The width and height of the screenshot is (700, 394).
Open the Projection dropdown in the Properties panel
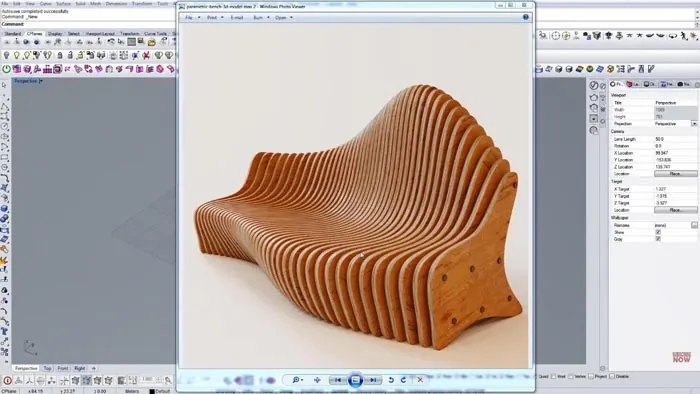pyautogui.click(x=694, y=124)
